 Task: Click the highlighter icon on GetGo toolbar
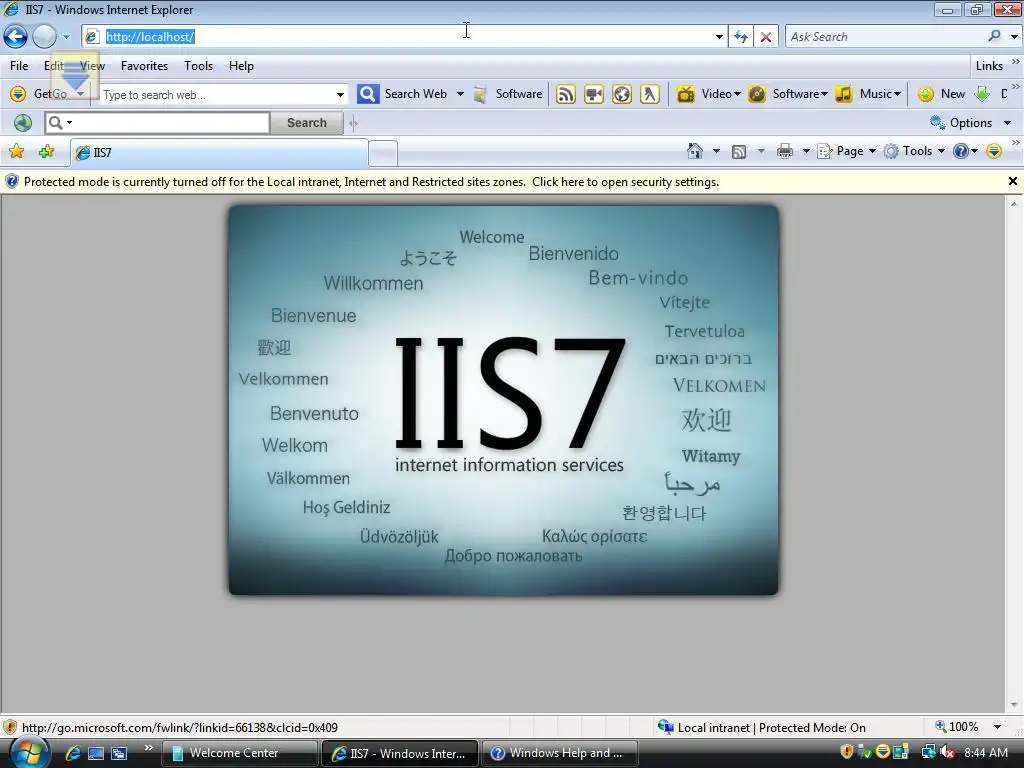(650, 94)
